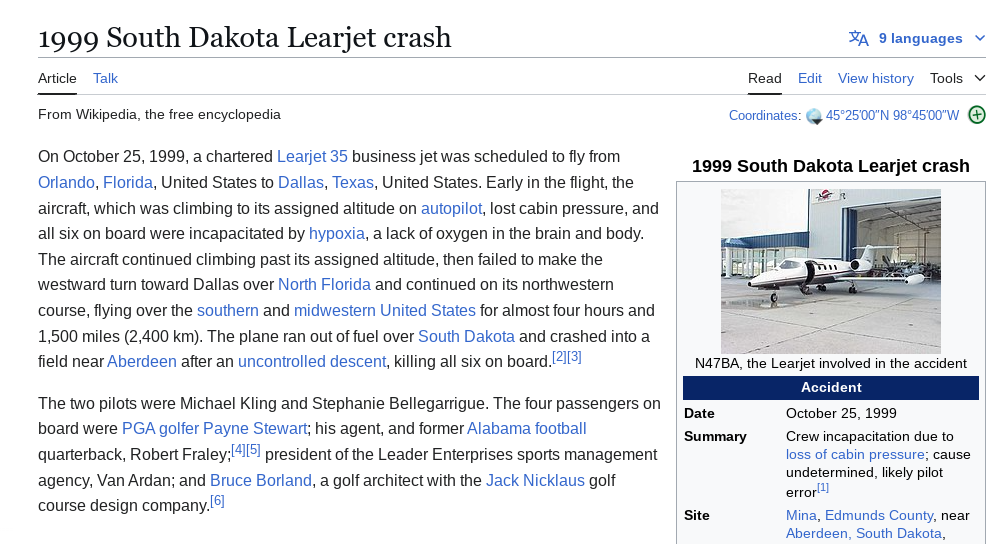Image resolution: width=991 pixels, height=544 pixels.
Task: Click the globe icon beside coordinates
Action: point(814,116)
